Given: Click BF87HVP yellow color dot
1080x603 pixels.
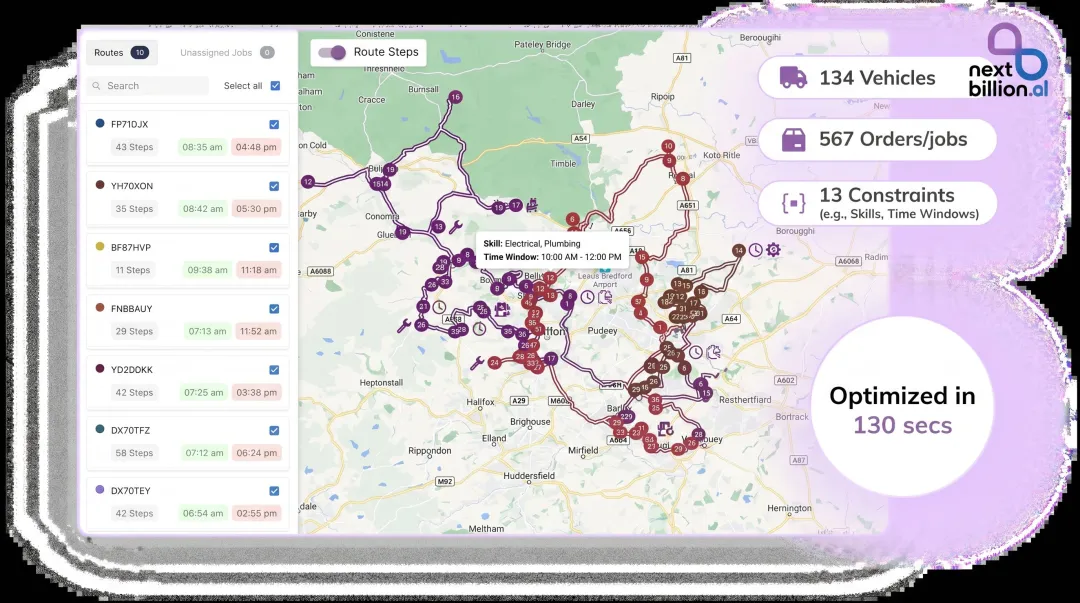Looking at the screenshot, I should 100,246.
